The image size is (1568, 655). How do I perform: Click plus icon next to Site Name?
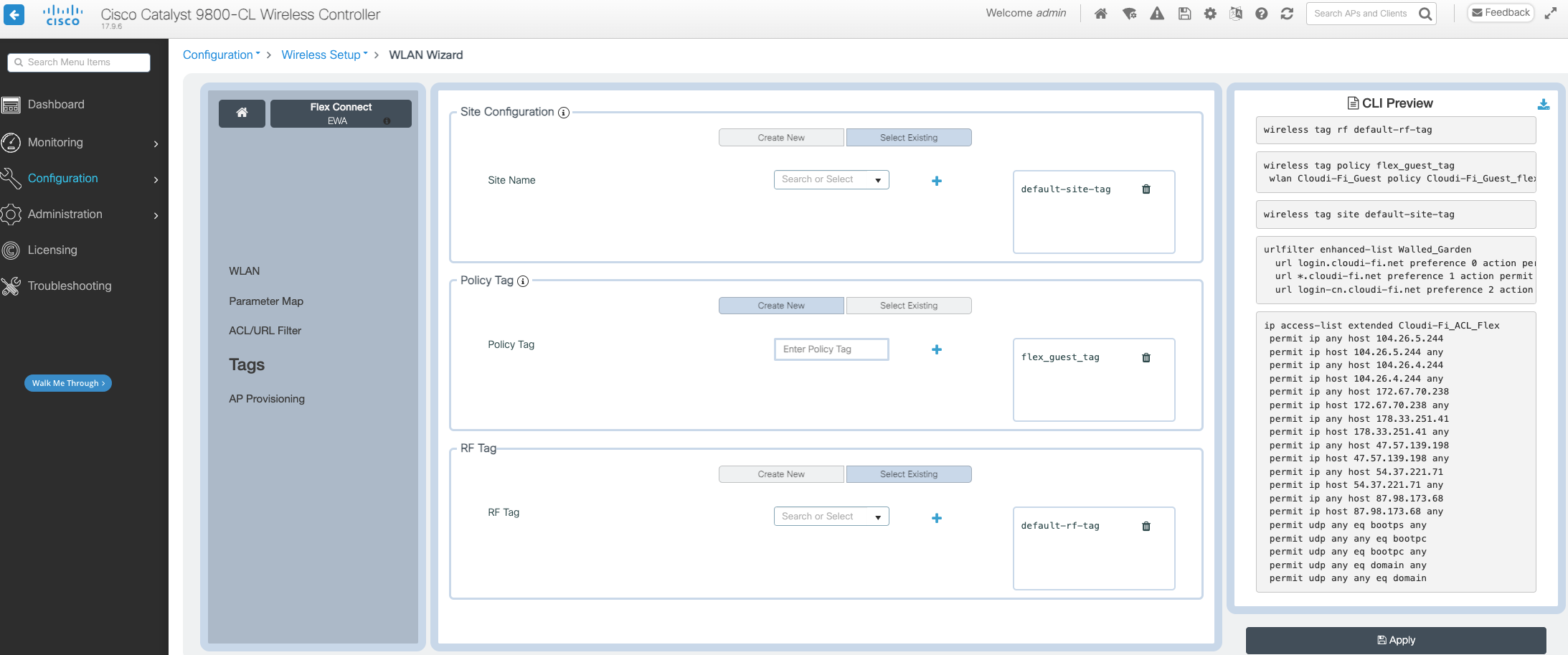click(x=936, y=181)
